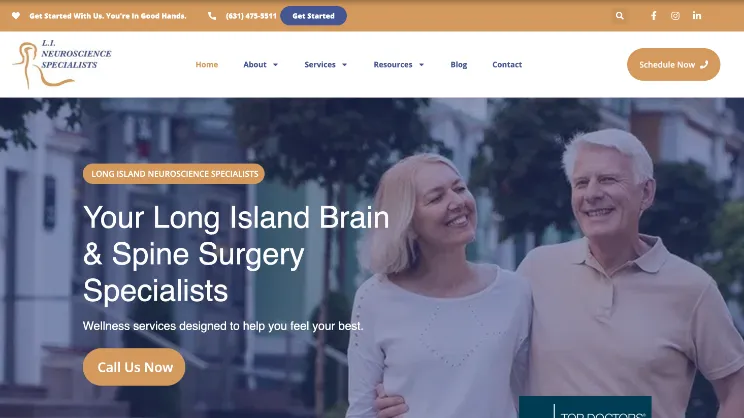744x418 pixels.
Task: Click the phone handset icon
Action: click(212, 16)
